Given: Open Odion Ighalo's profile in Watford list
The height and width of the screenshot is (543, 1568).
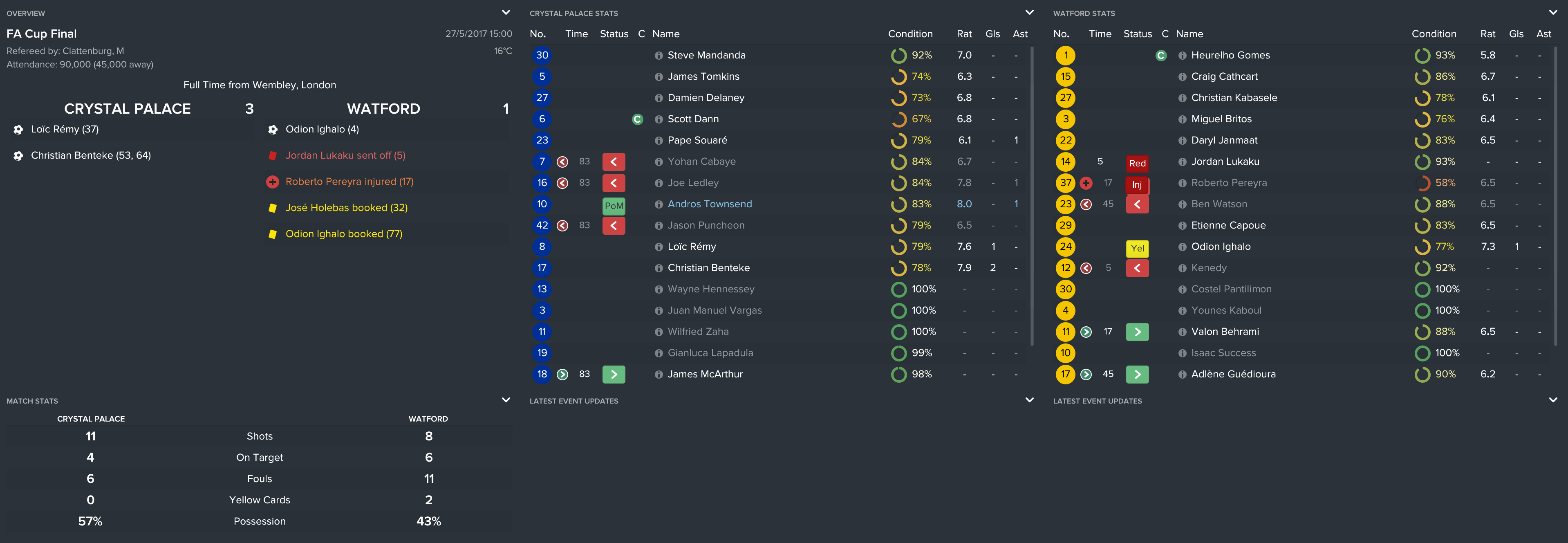Looking at the screenshot, I should pyautogui.click(x=1221, y=247).
